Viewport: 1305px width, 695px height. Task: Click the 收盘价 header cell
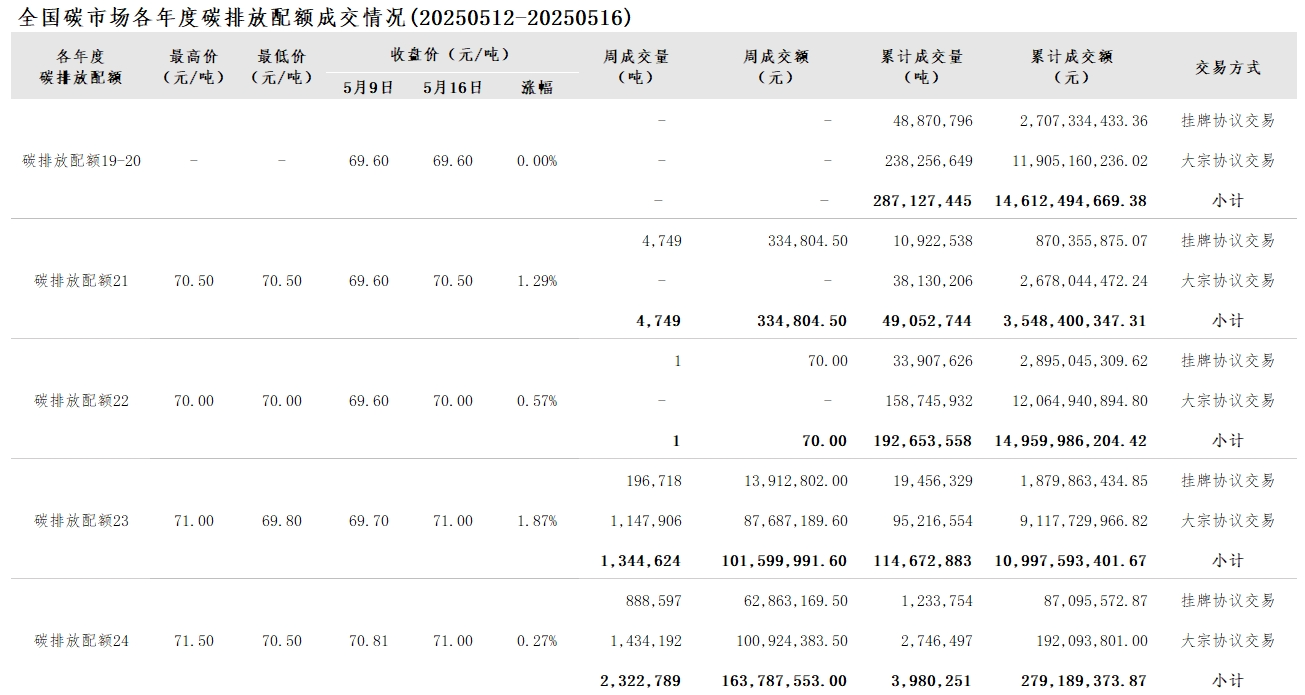point(450,54)
